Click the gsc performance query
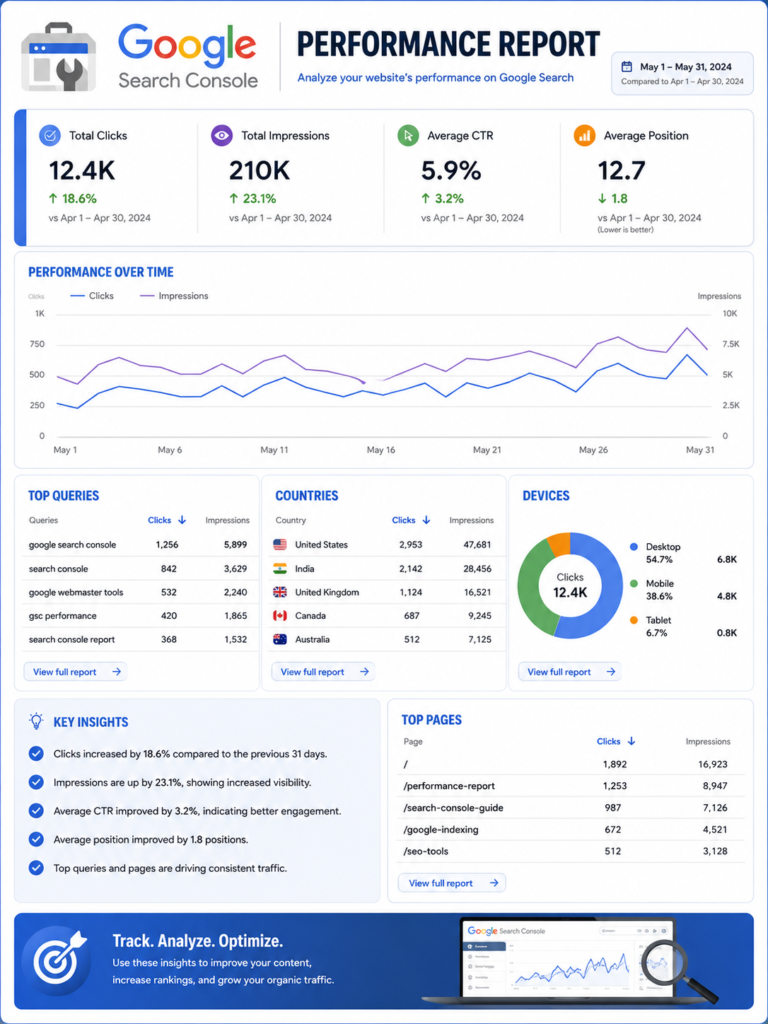 click(x=63, y=616)
